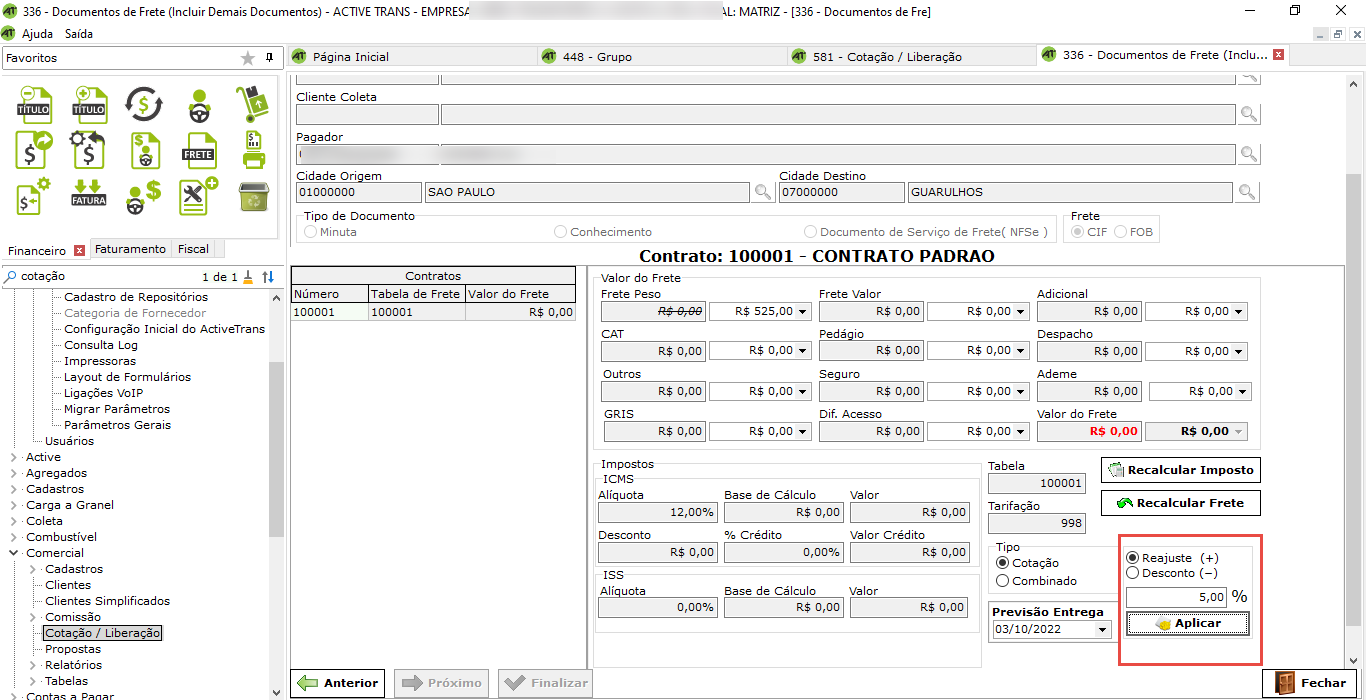Select the Combinado tipo radio button
Viewport: 1366px width, 700px height.
(1003, 581)
